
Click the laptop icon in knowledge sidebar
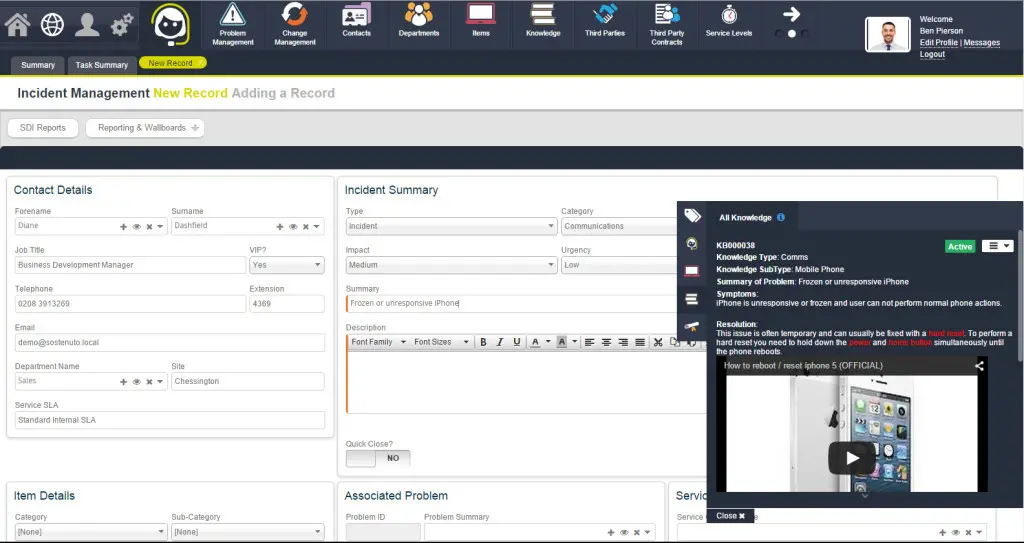click(692, 271)
